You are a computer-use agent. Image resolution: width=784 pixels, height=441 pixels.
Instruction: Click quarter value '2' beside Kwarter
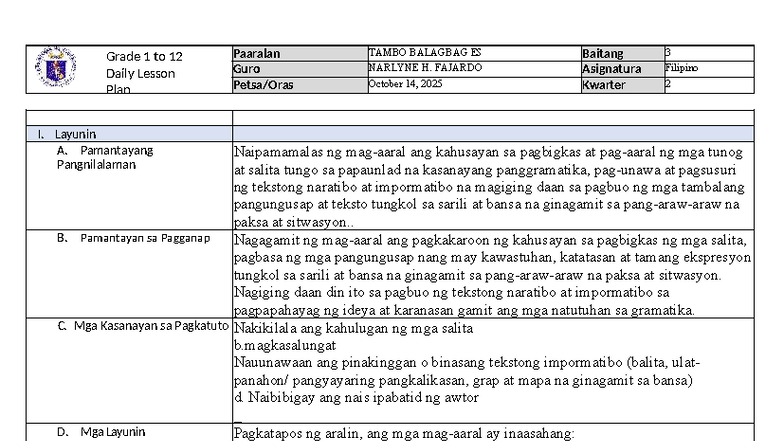tap(668, 84)
